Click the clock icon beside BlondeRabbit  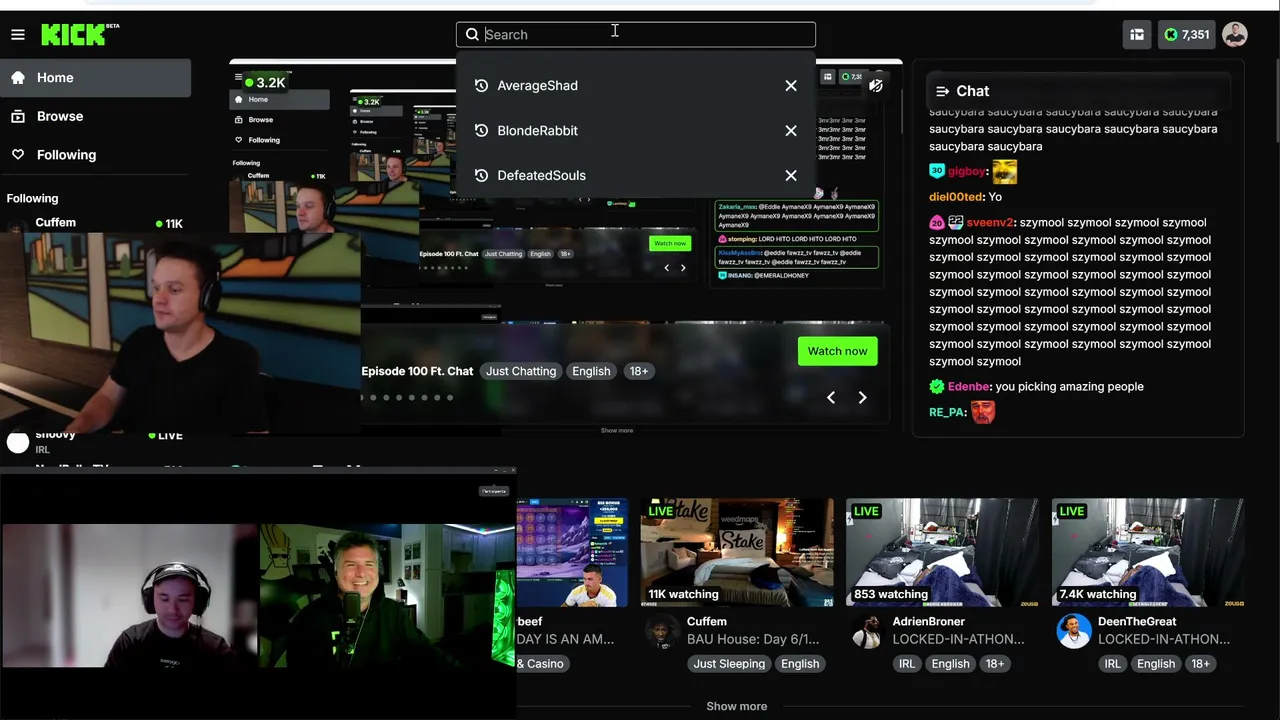[x=481, y=131]
